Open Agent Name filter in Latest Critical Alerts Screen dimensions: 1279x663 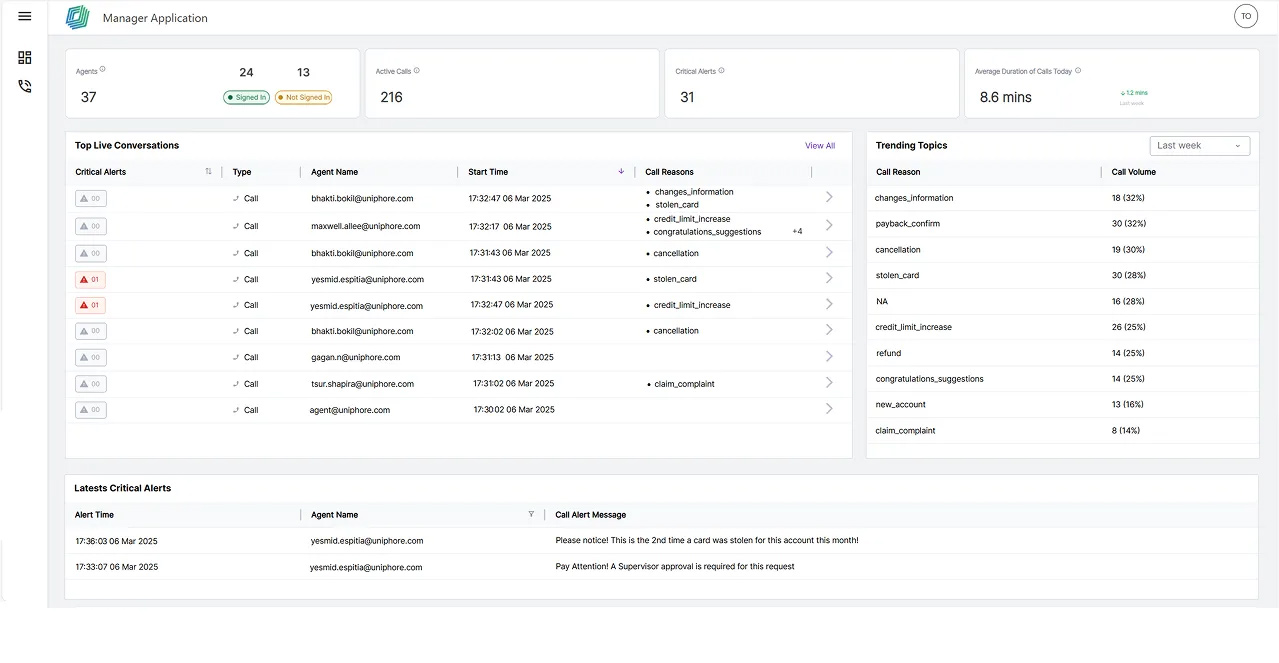[531, 514]
